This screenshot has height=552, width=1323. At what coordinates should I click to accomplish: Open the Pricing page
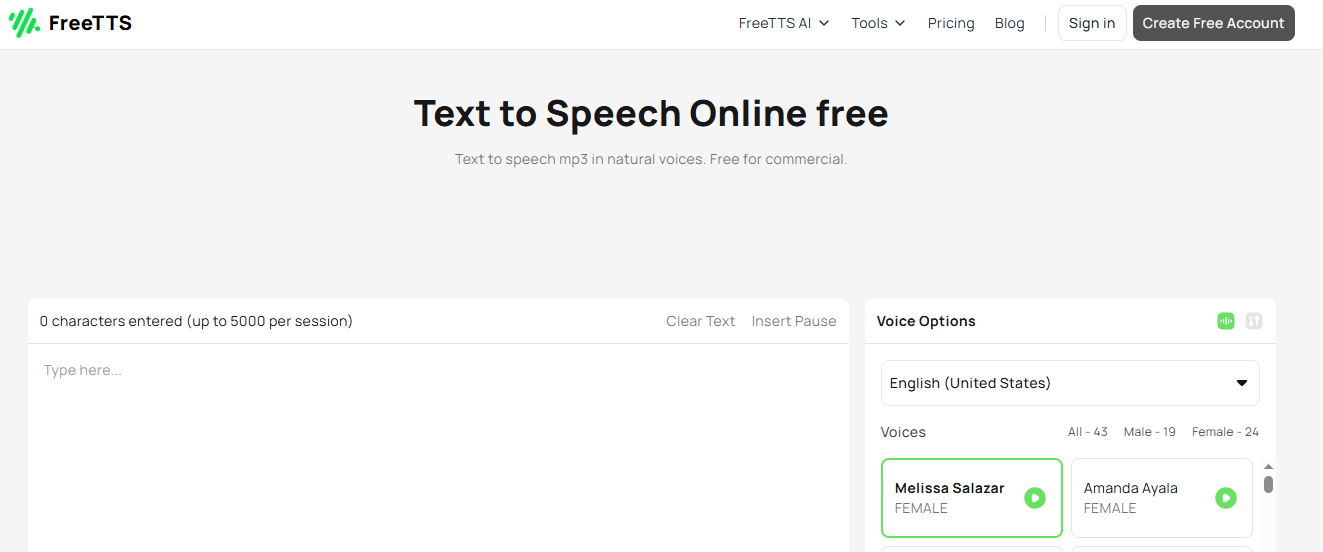click(951, 23)
